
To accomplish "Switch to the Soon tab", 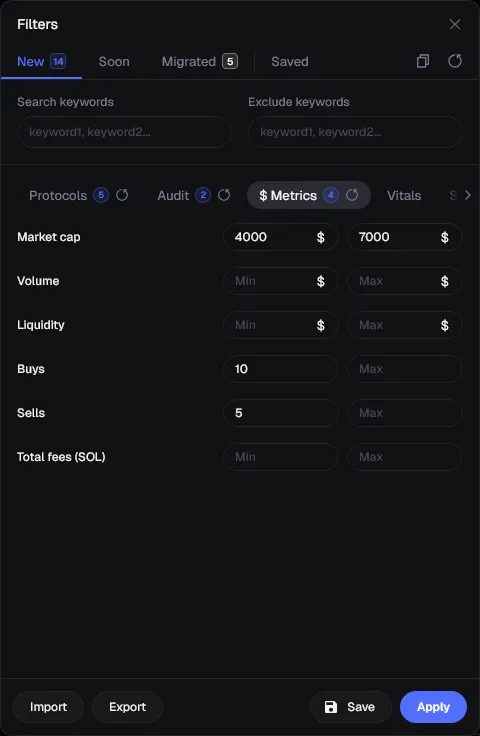I will 114,61.
